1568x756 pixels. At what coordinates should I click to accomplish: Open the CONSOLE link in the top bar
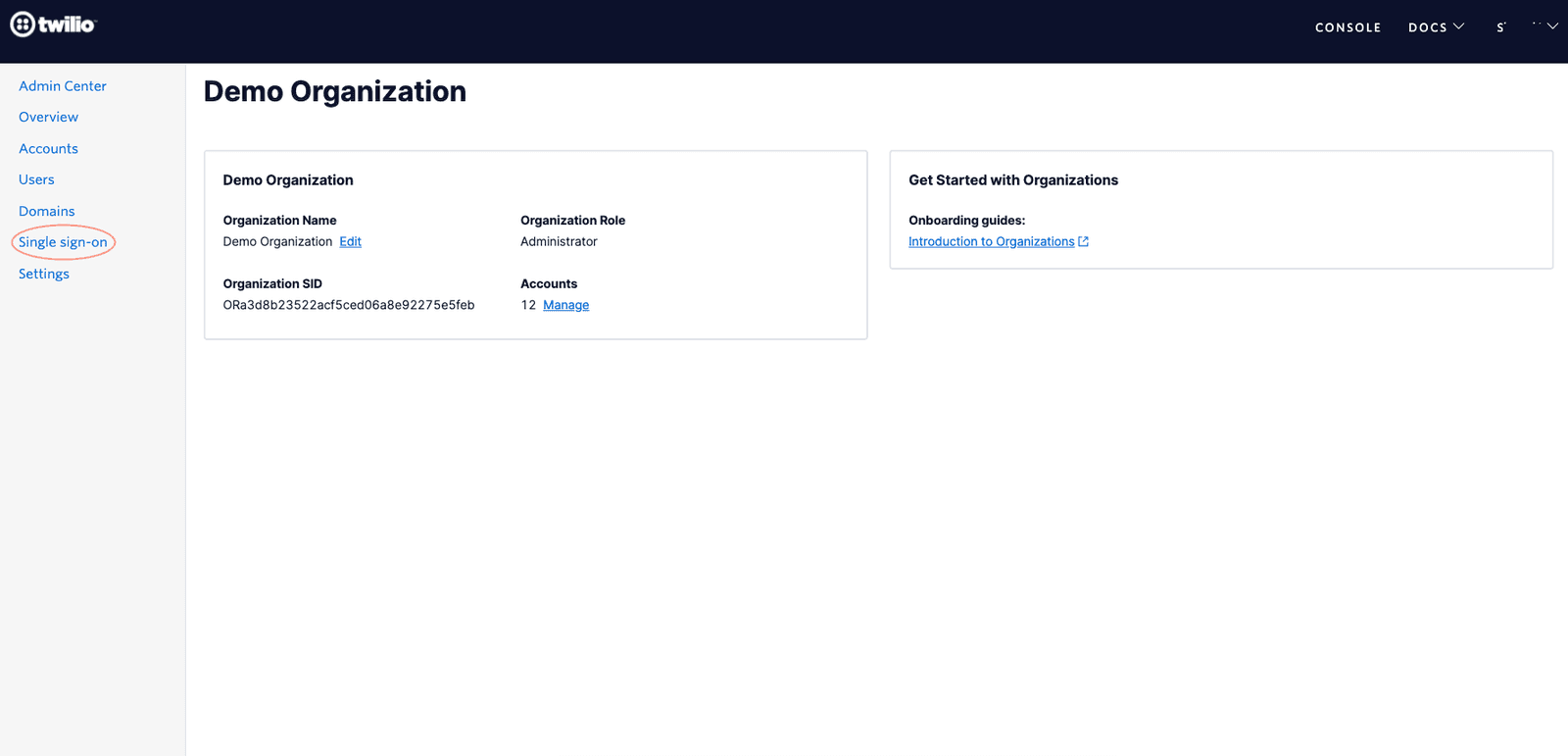(1347, 27)
